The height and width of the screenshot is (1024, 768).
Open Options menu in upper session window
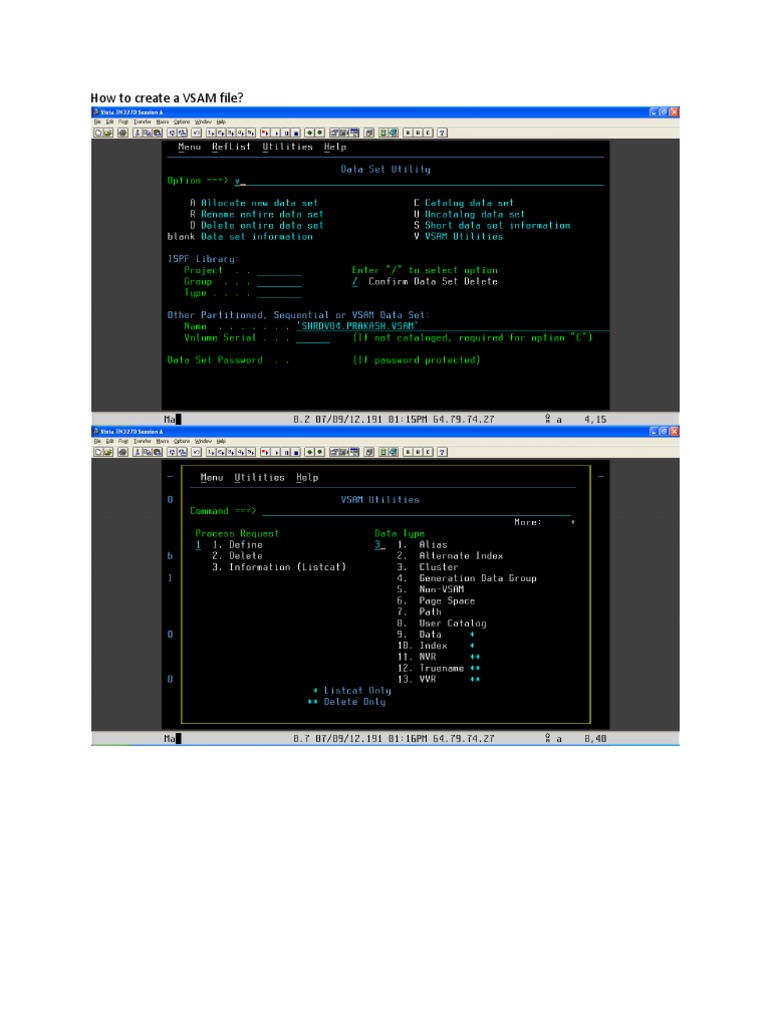(182, 122)
